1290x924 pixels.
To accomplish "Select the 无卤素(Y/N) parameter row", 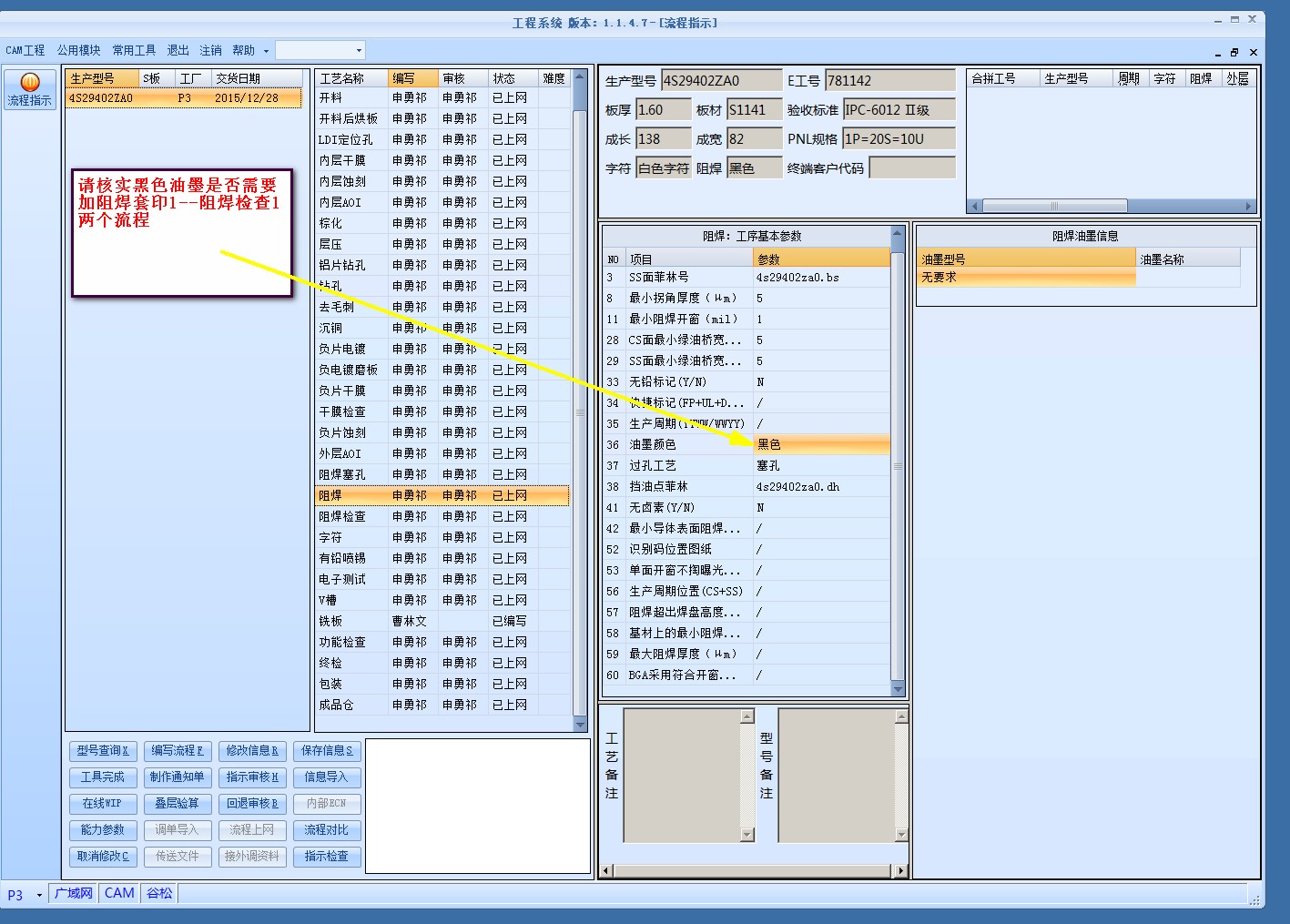I will pyautogui.click(x=747, y=507).
